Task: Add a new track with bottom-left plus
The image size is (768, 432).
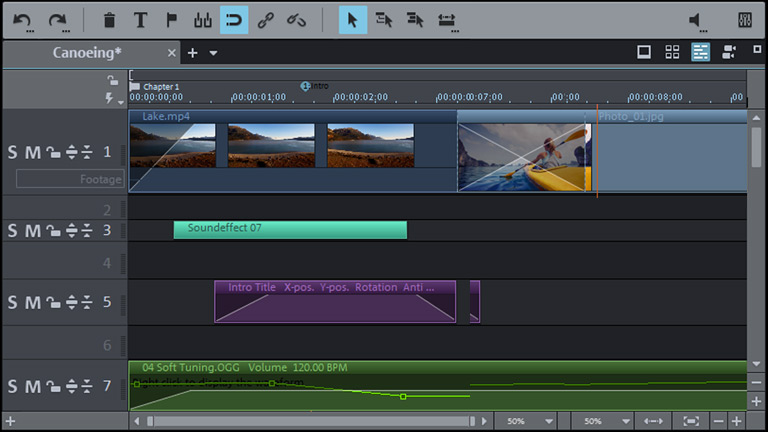Action: [10, 421]
